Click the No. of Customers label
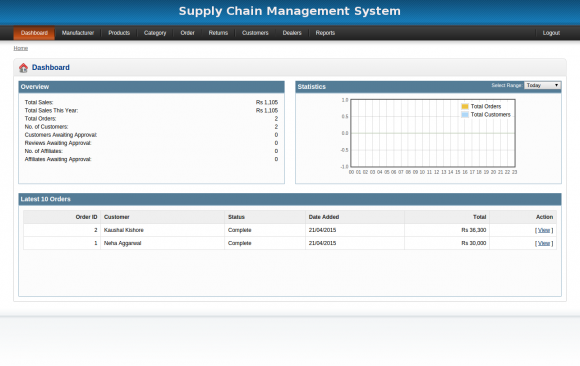 (46, 127)
